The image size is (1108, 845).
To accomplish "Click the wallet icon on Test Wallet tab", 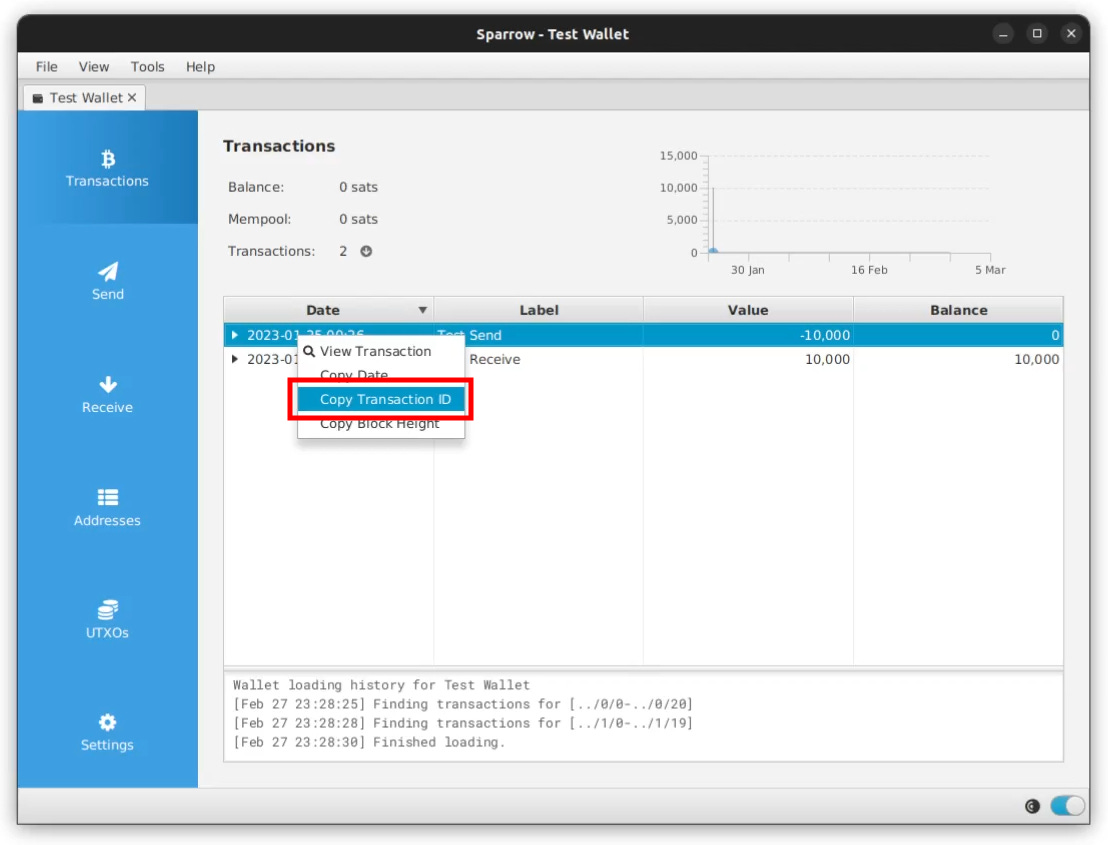I will click(37, 98).
